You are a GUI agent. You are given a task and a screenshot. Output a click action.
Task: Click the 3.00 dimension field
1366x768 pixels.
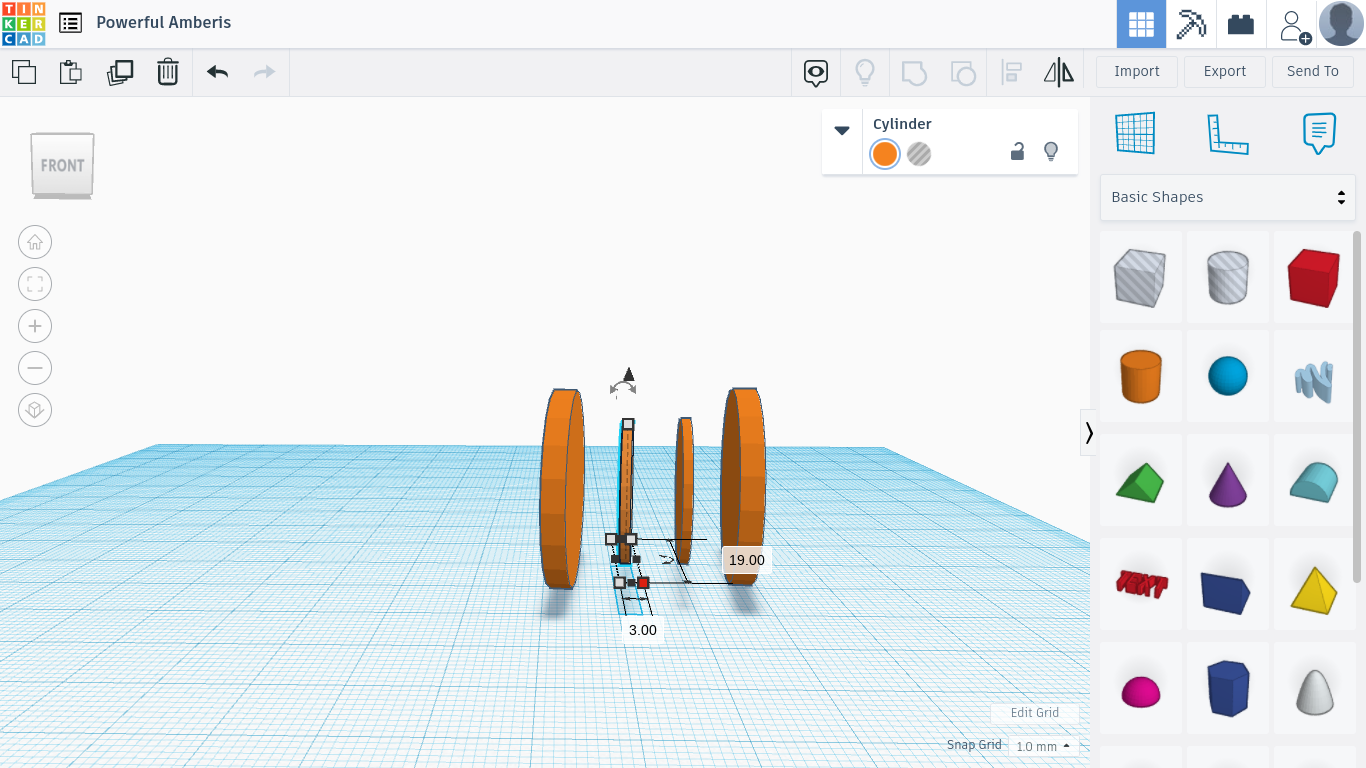click(643, 630)
